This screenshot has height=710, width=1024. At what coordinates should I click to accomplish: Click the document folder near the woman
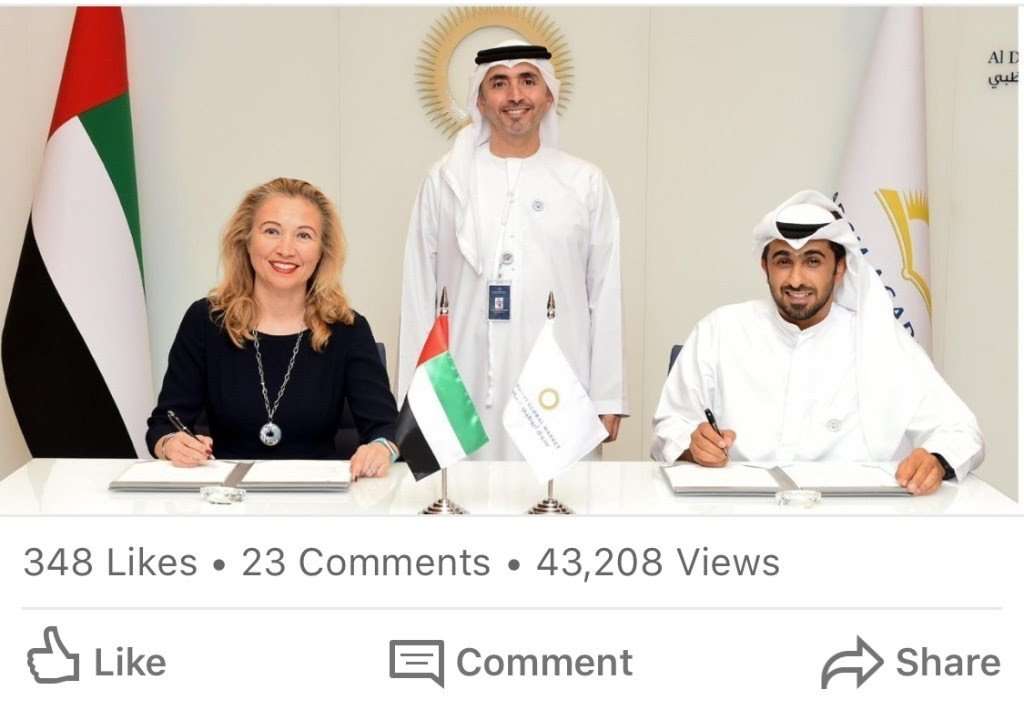232,476
